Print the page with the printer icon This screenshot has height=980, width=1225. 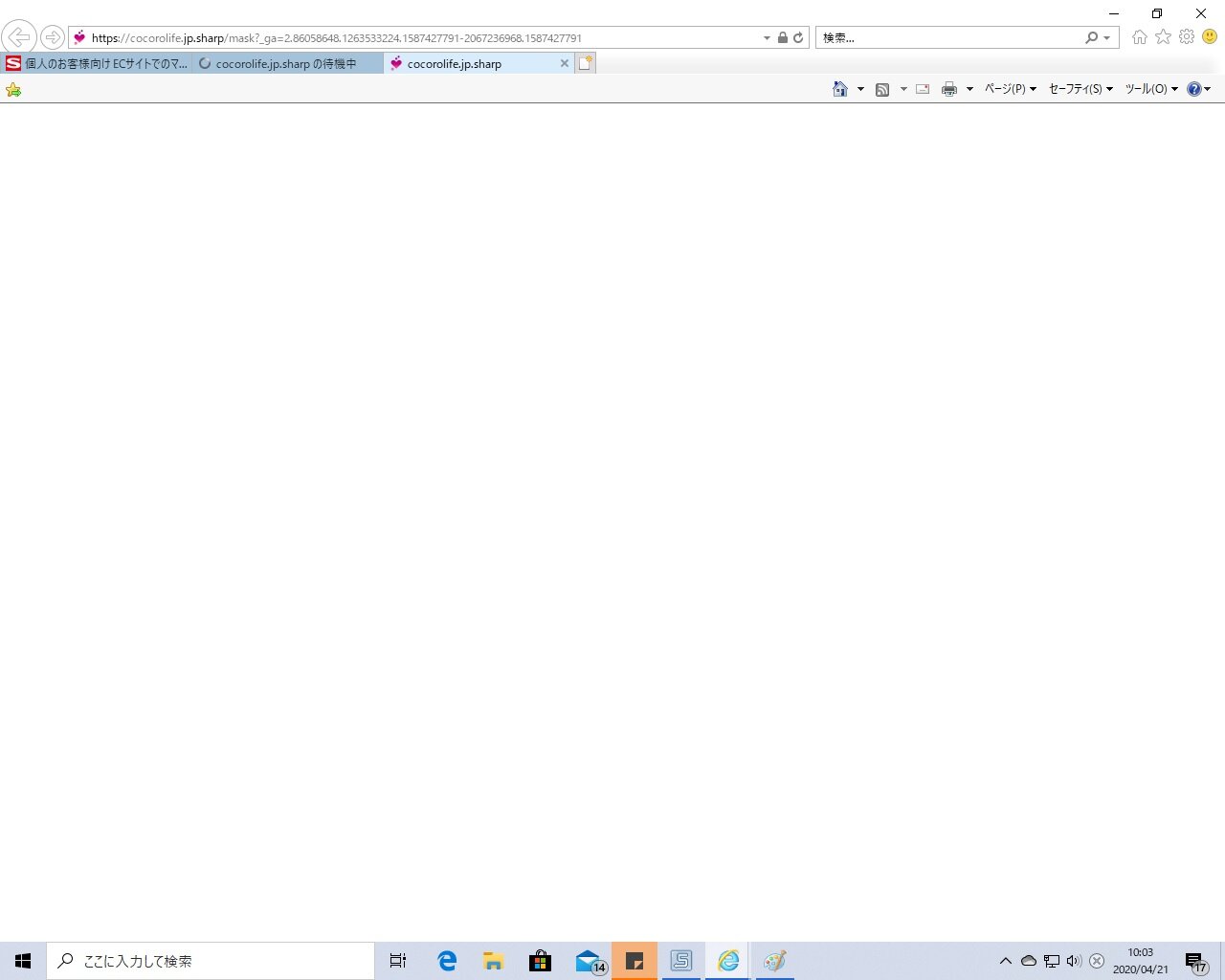[x=949, y=89]
